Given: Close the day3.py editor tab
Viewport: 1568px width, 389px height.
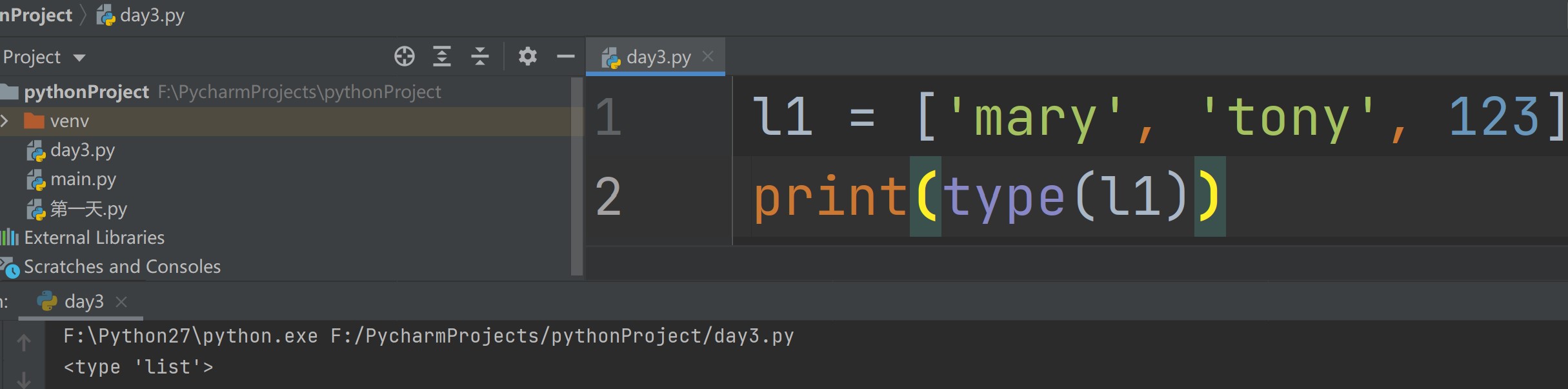Looking at the screenshot, I should 708,57.
